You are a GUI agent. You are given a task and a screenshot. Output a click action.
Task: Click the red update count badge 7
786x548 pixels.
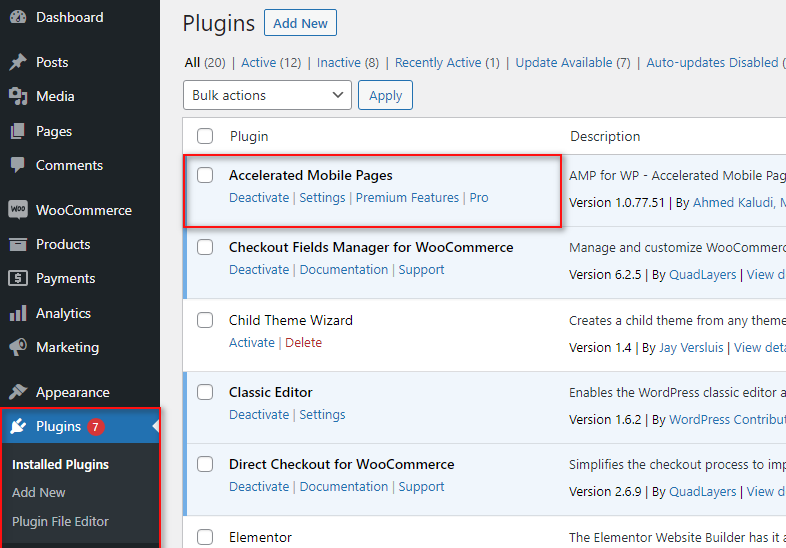[x=95, y=427]
